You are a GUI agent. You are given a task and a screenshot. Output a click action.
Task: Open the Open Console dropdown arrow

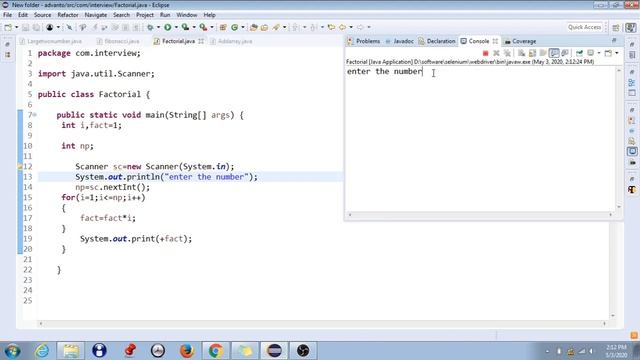pos(616,53)
